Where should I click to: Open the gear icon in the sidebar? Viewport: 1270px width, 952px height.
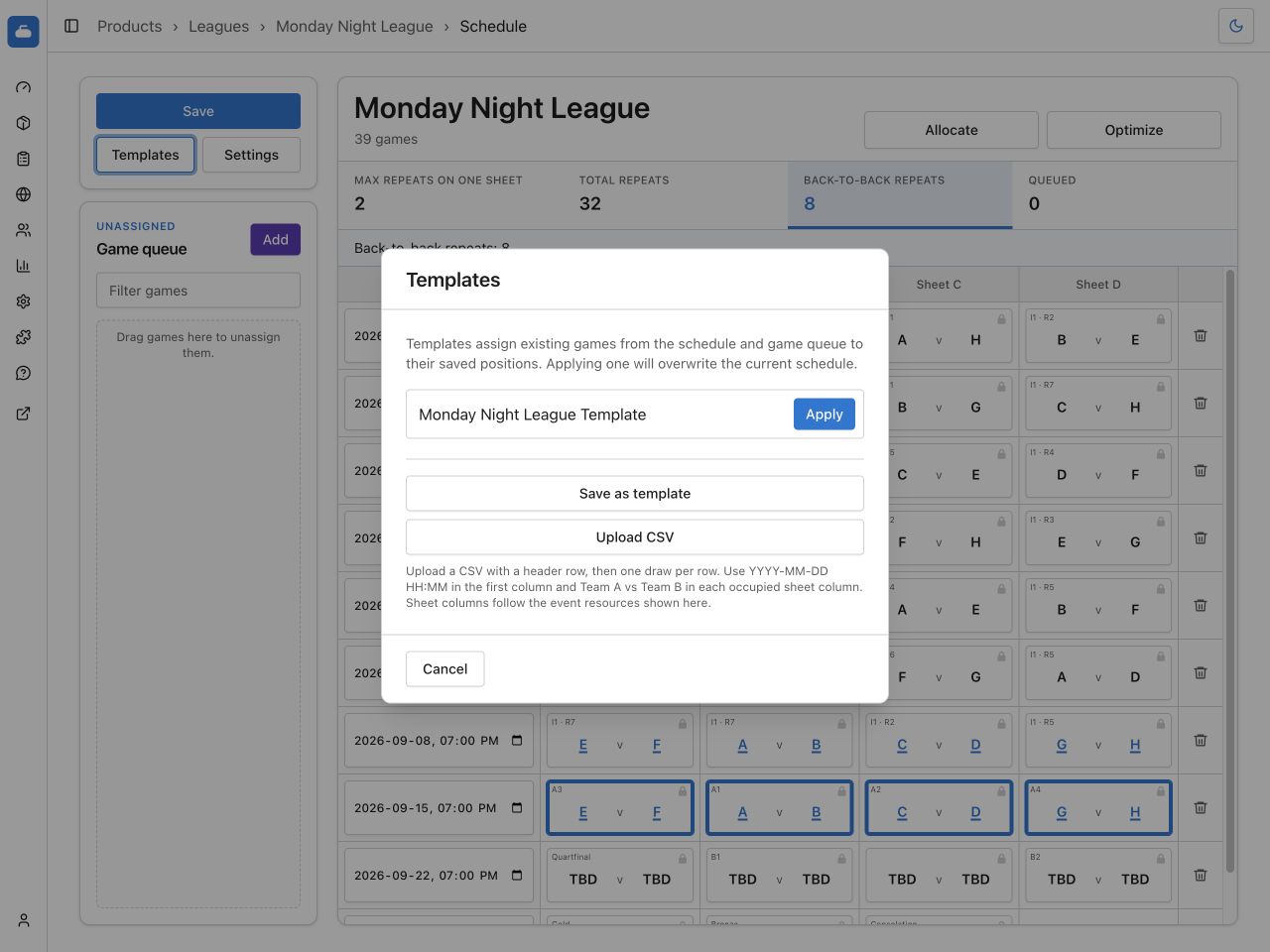[24, 301]
